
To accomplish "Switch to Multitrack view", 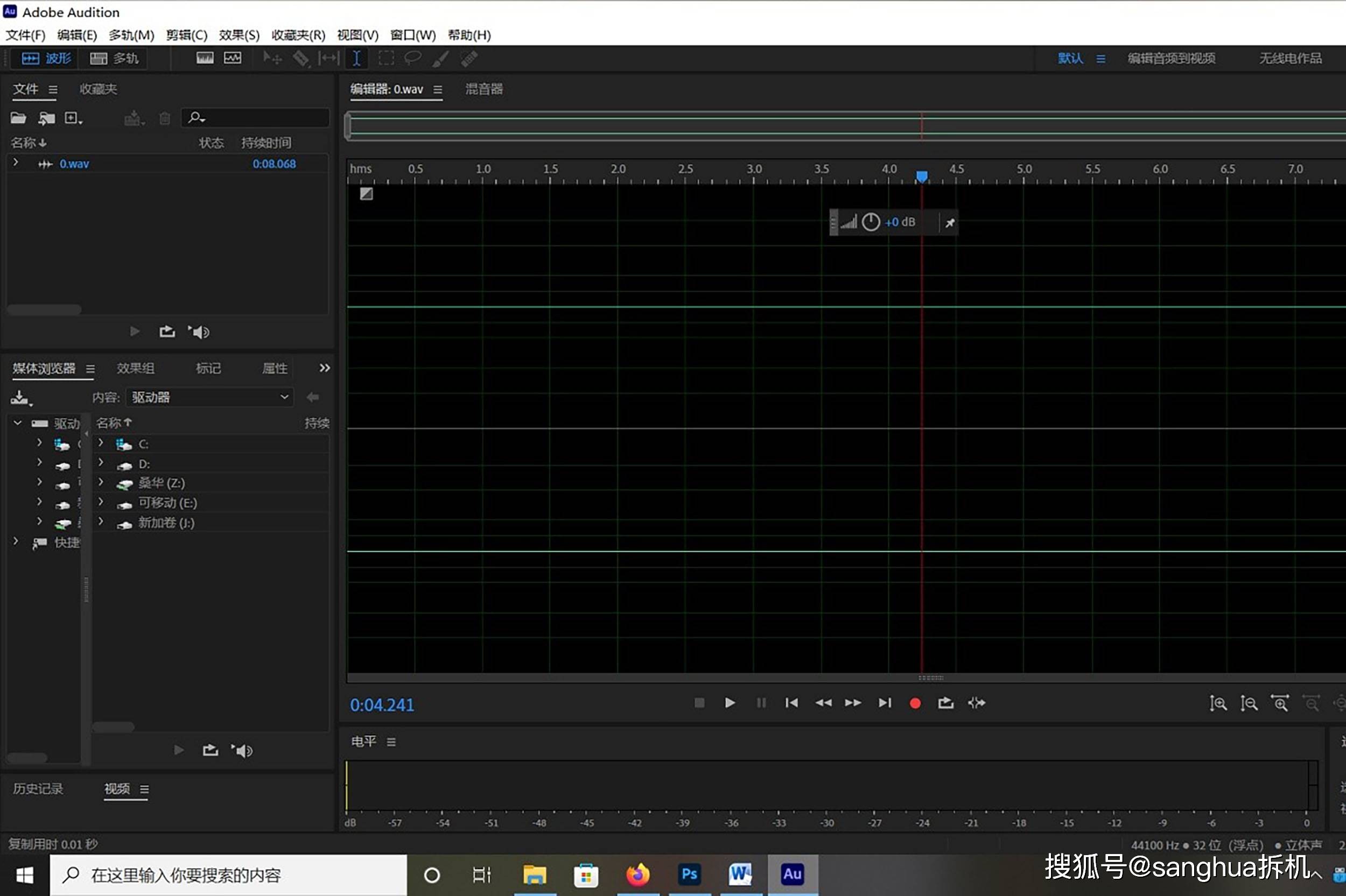I will click(114, 58).
